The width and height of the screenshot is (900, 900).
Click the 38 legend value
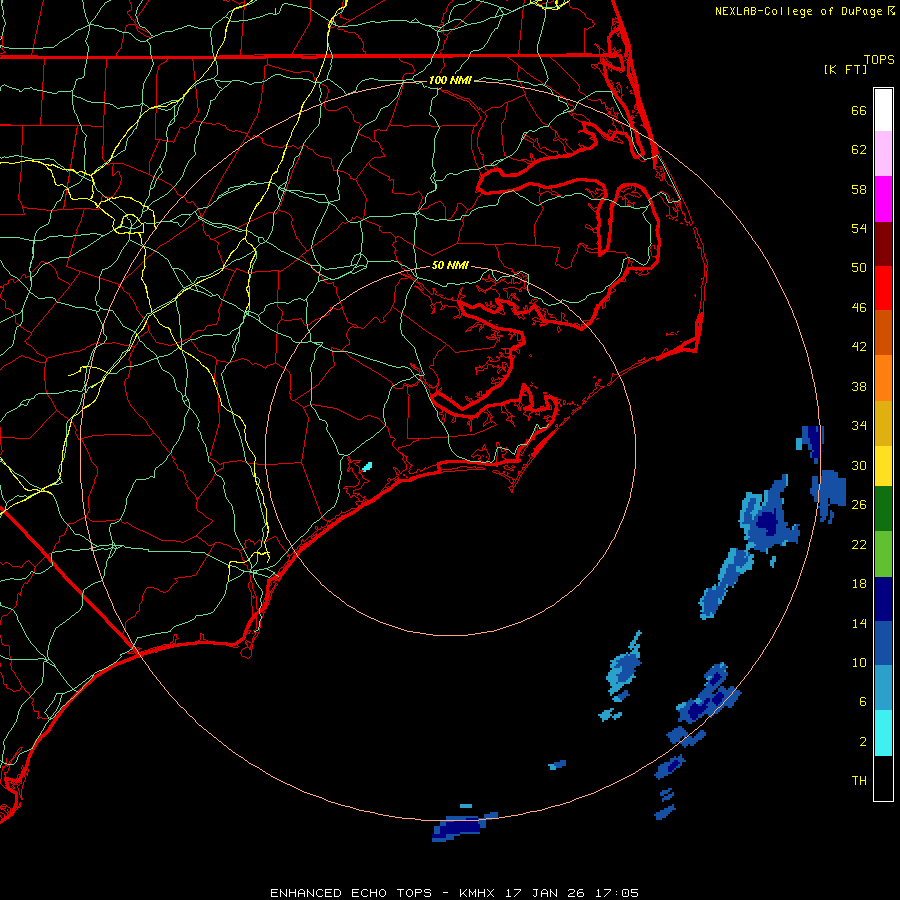(859, 386)
